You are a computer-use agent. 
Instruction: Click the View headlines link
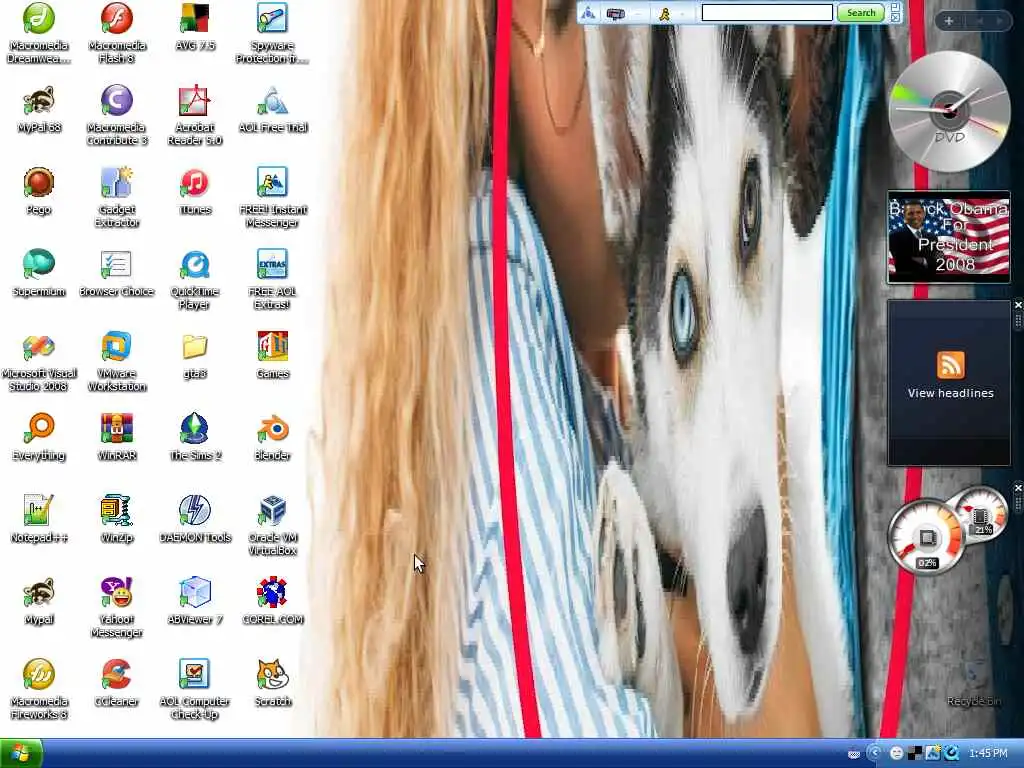pos(950,393)
